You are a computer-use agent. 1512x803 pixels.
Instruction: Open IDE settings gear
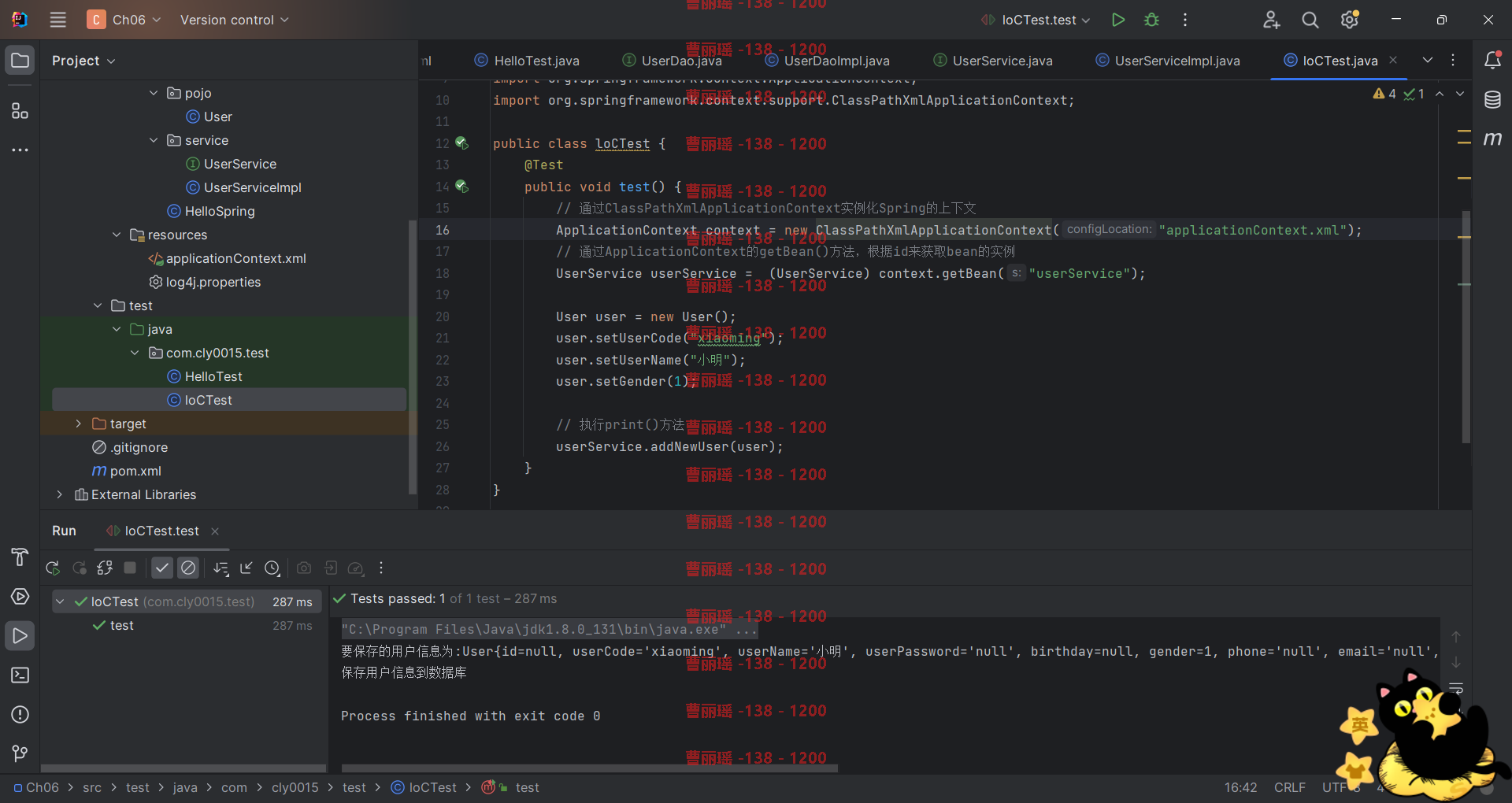coord(1350,20)
